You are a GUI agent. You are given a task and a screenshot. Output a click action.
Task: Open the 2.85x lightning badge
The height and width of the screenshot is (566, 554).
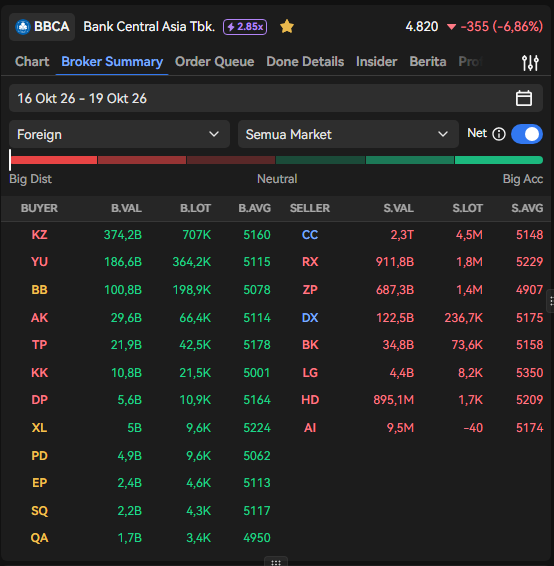click(245, 27)
